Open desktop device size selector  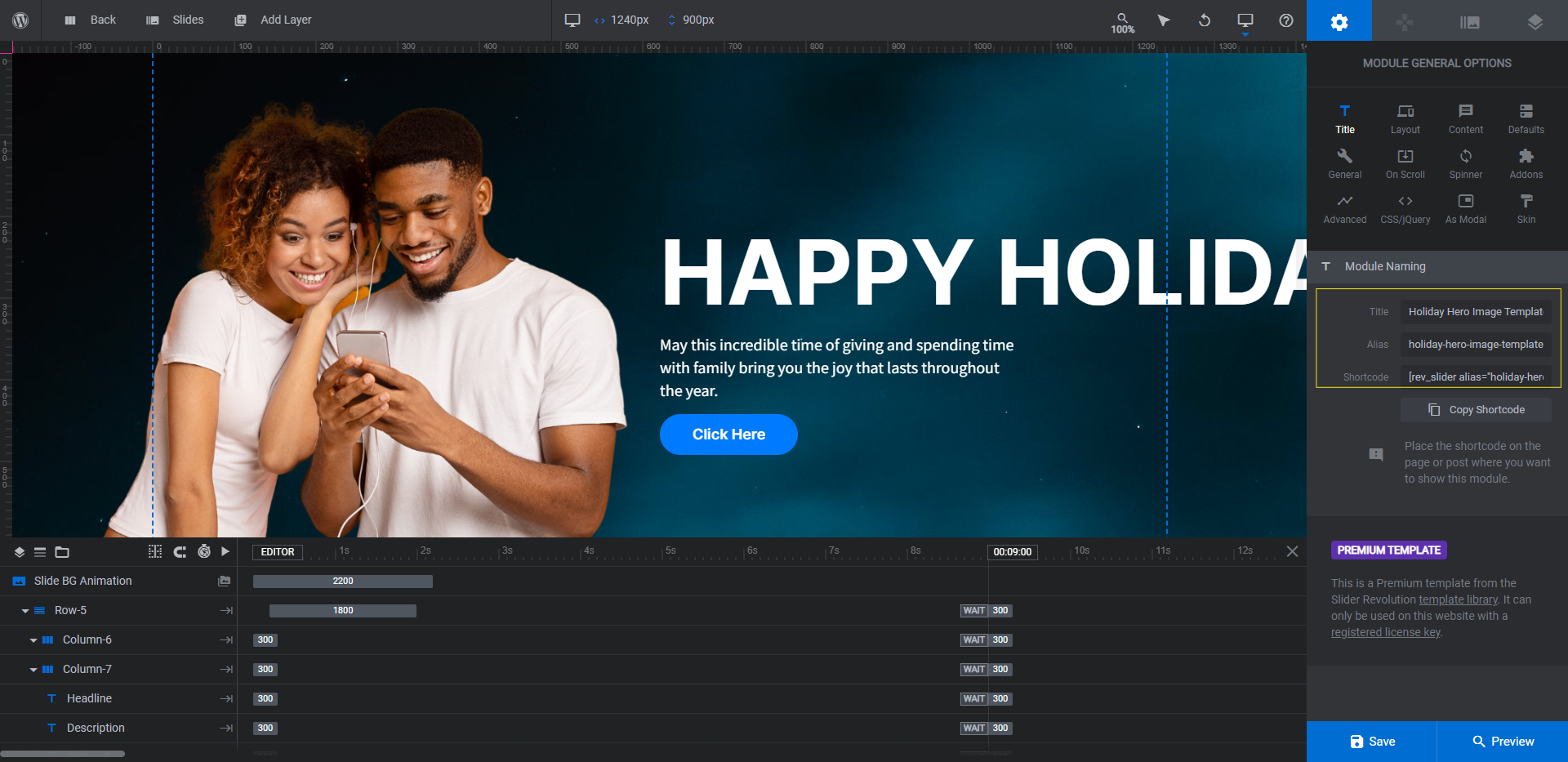(572, 20)
